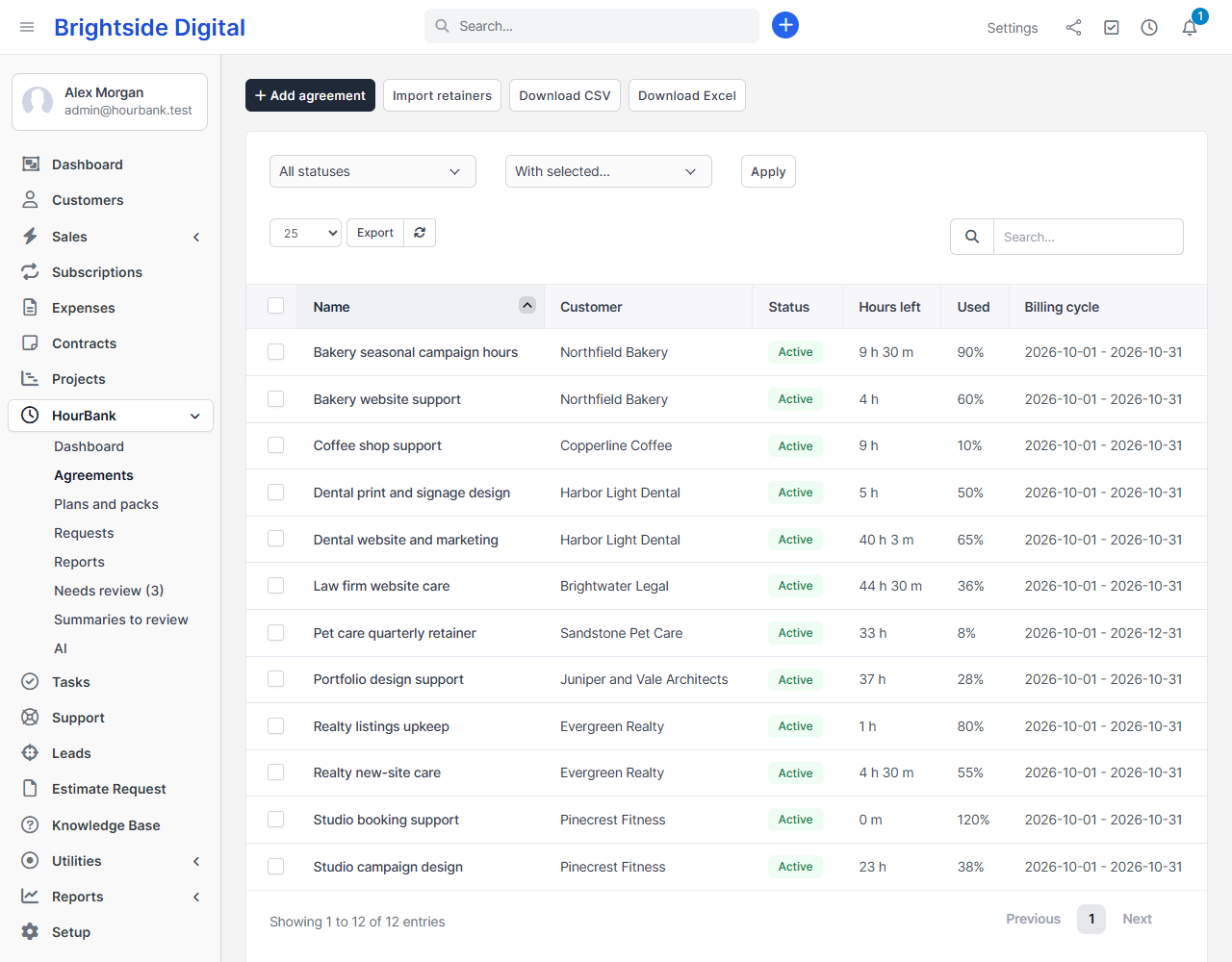
Task: Click the Apply button
Action: point(768,171)
